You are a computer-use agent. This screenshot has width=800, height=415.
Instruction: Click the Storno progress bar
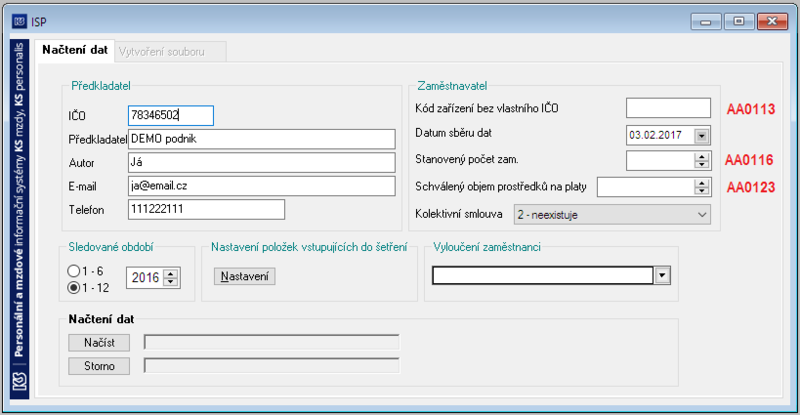[271, 365]
